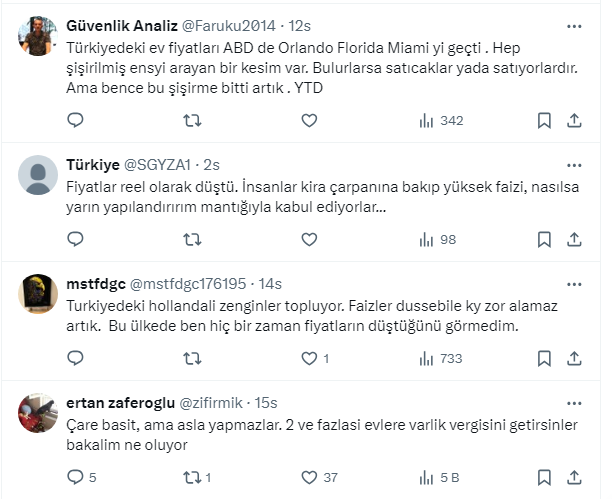View analytics showing 98 views
Viewport: 612px width, 499px height.
(x=436, y=239)
